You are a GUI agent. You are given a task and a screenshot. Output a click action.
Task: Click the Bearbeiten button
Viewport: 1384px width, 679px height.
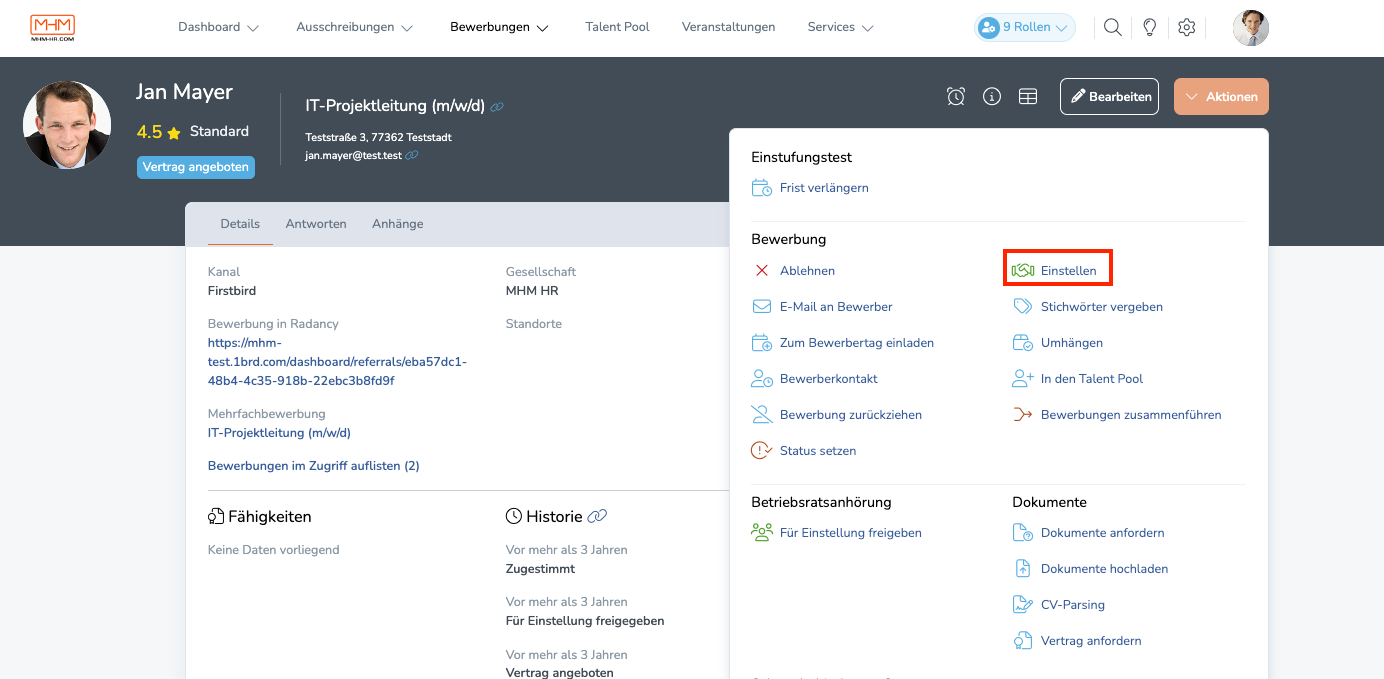1109,97
